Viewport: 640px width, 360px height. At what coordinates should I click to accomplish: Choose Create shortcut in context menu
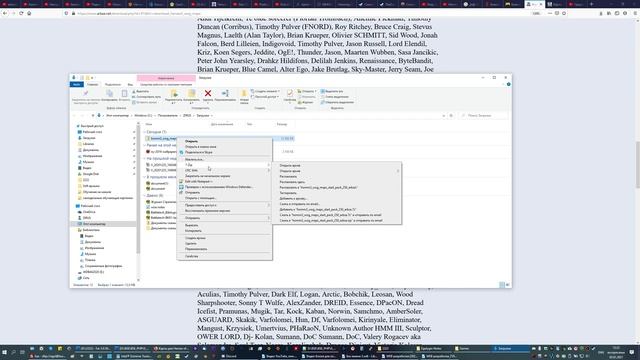click(224, 238)
